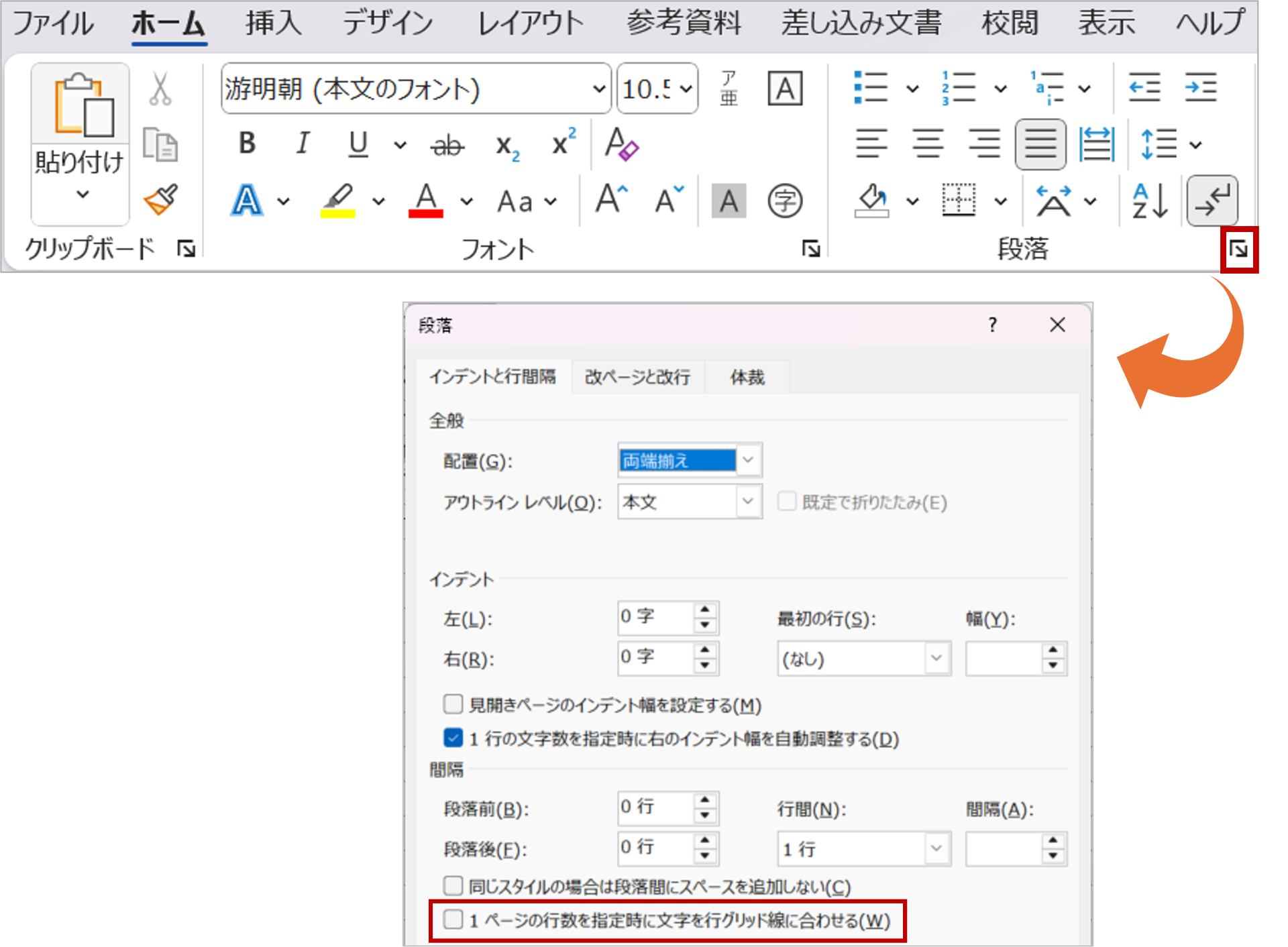This screenshot has width=1288, height=947.
Task: Click the increase indent icon
Action: click(1200, 88)
